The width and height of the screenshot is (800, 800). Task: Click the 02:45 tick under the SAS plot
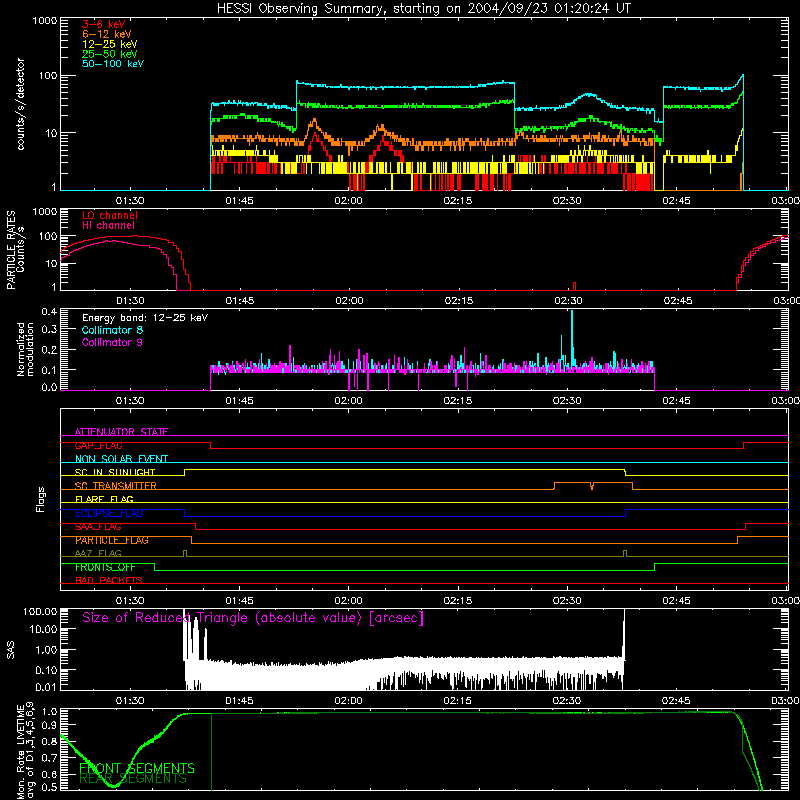677,701
